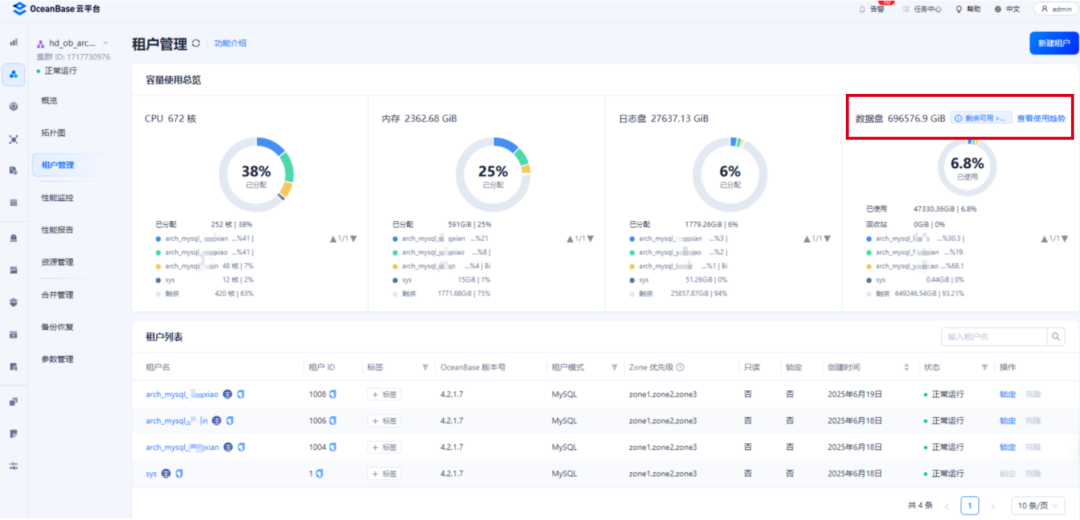Open 查看使用趋势 link for data disk
The image size is (1080, 520).
pos(1041,118)
